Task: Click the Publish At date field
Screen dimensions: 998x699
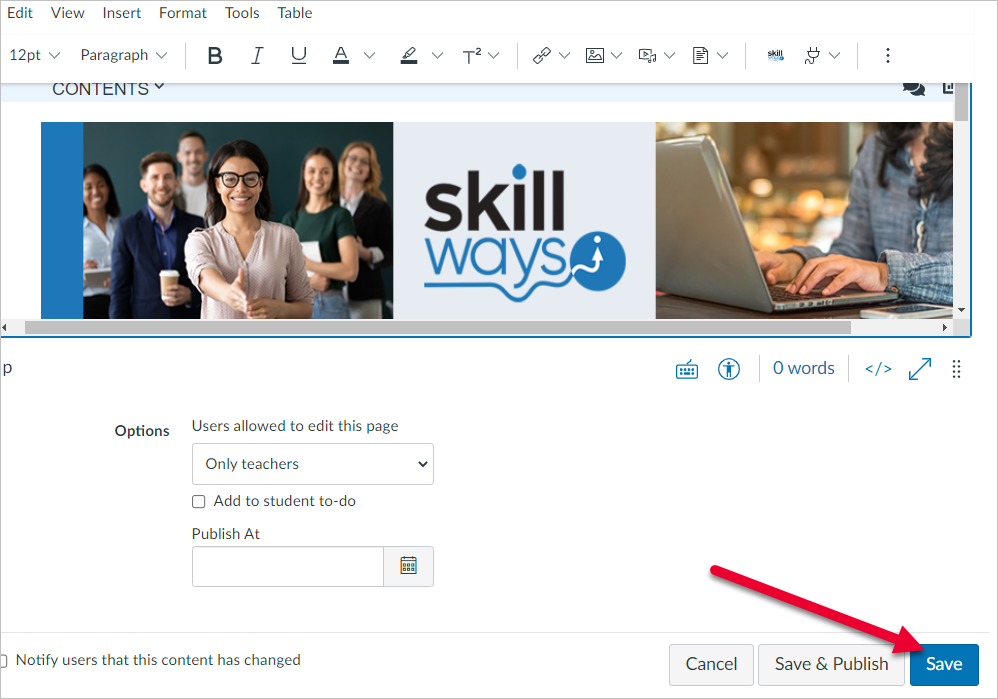Action: tap(288, 566)
